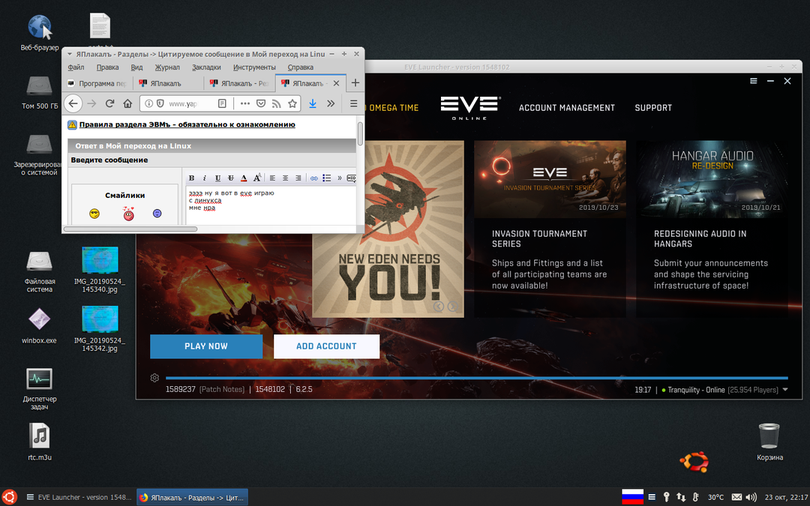Screen dimensions: 810x506
Task: Open the text color picker in editor
Action: pos(244,178)
